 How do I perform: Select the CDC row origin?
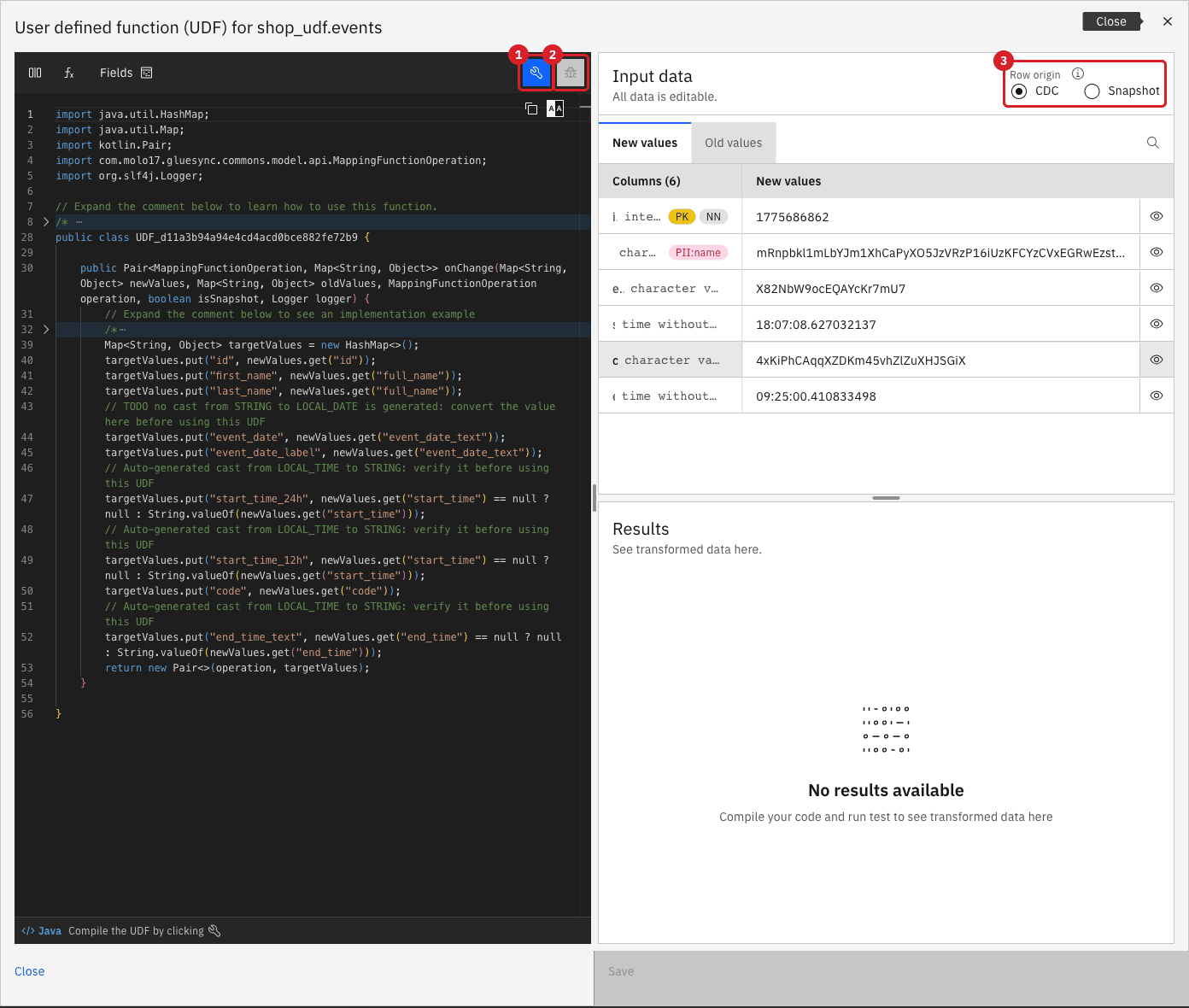[1019, 91]
